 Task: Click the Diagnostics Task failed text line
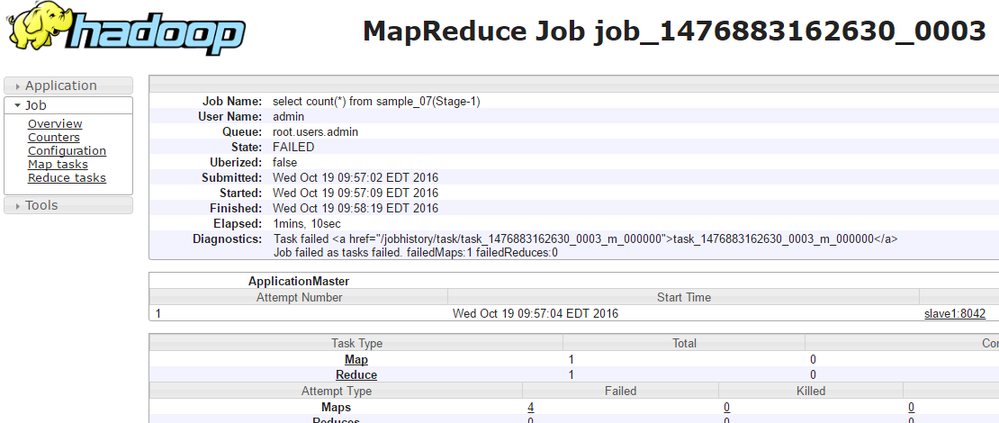[586, 239]
